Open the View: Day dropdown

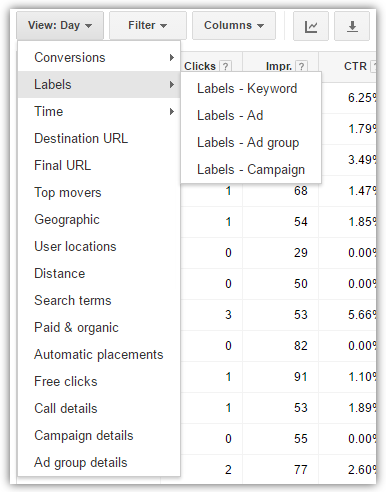(x=60, y=26)
